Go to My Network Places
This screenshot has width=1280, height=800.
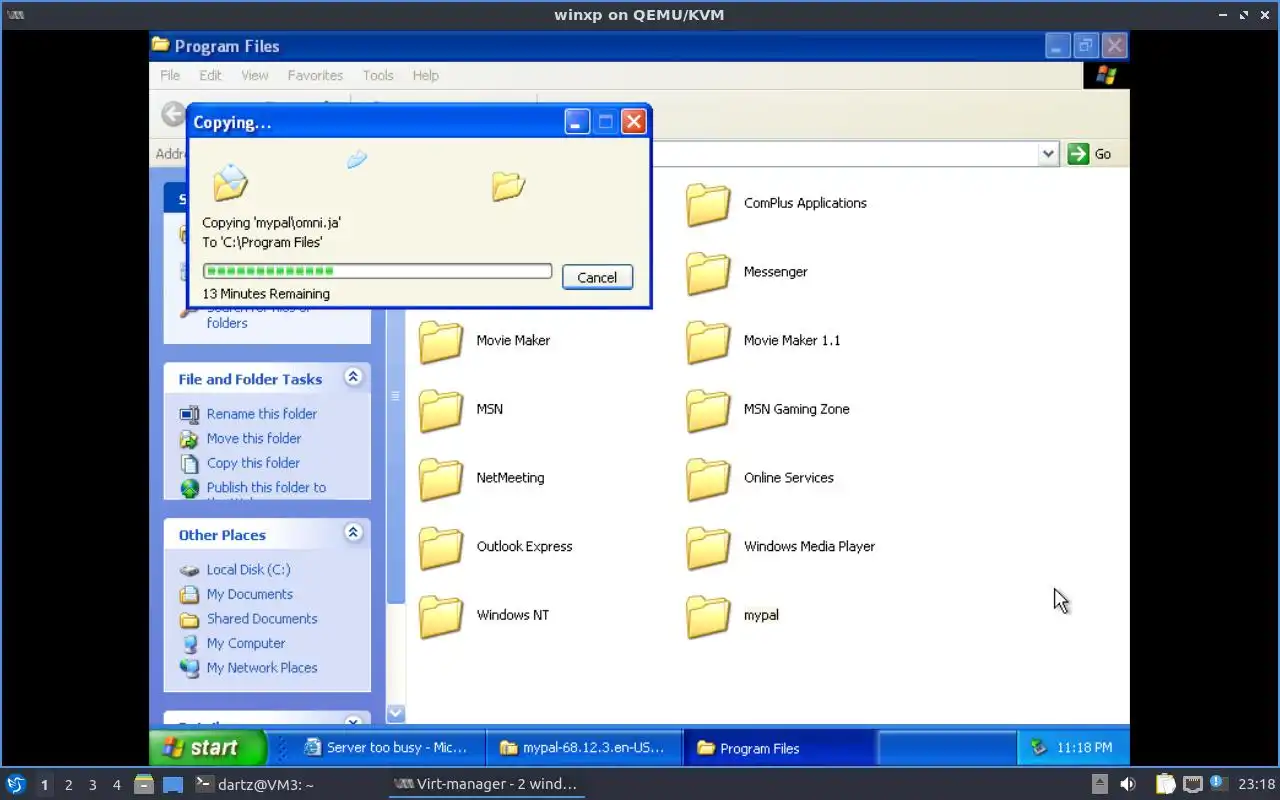(262, 668)
